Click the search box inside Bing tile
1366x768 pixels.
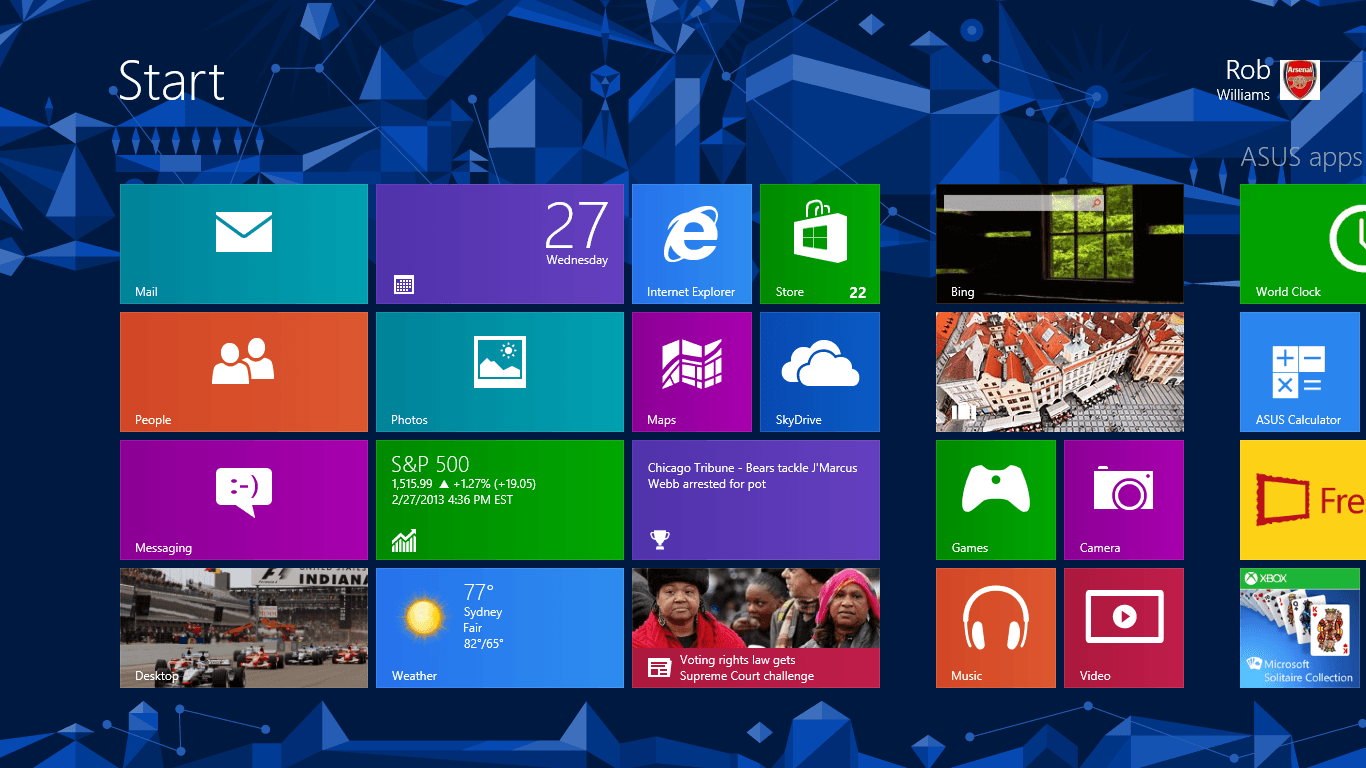[1024, 202]
